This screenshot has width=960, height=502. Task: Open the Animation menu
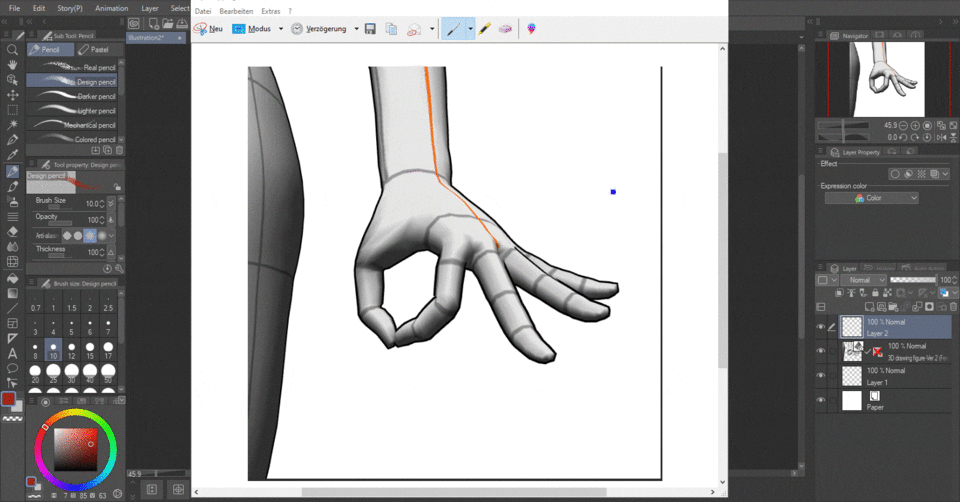coord(111,8)
